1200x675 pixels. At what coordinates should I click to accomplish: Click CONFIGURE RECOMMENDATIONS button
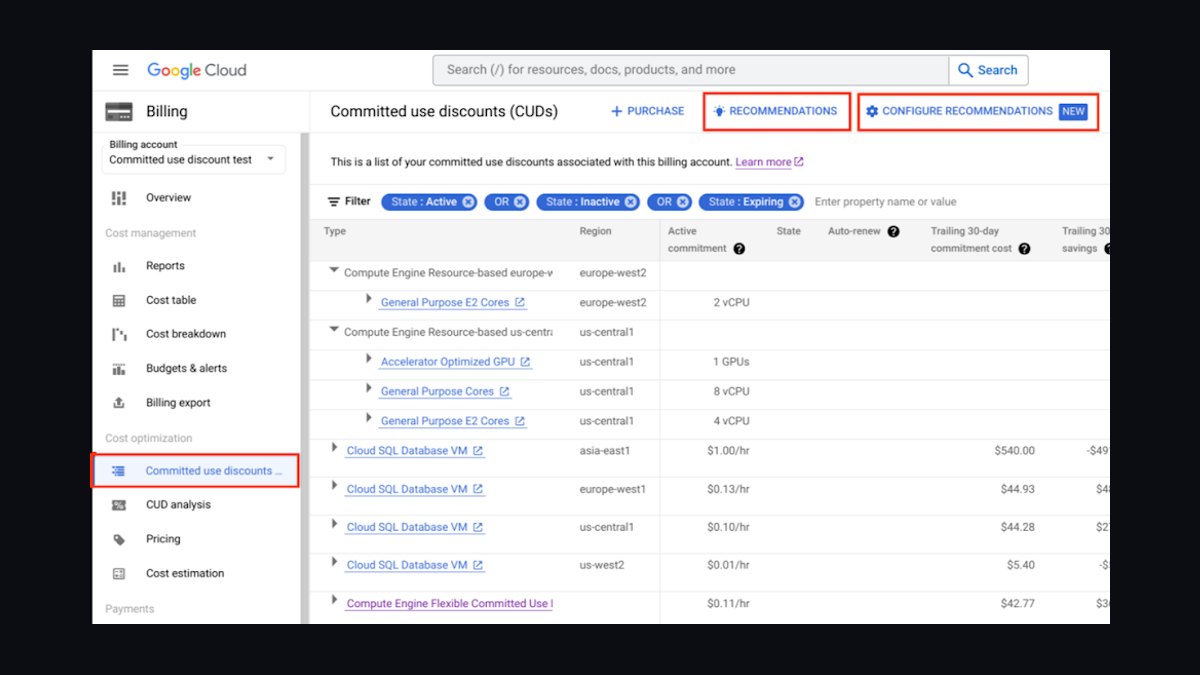(x=977, y=111)
